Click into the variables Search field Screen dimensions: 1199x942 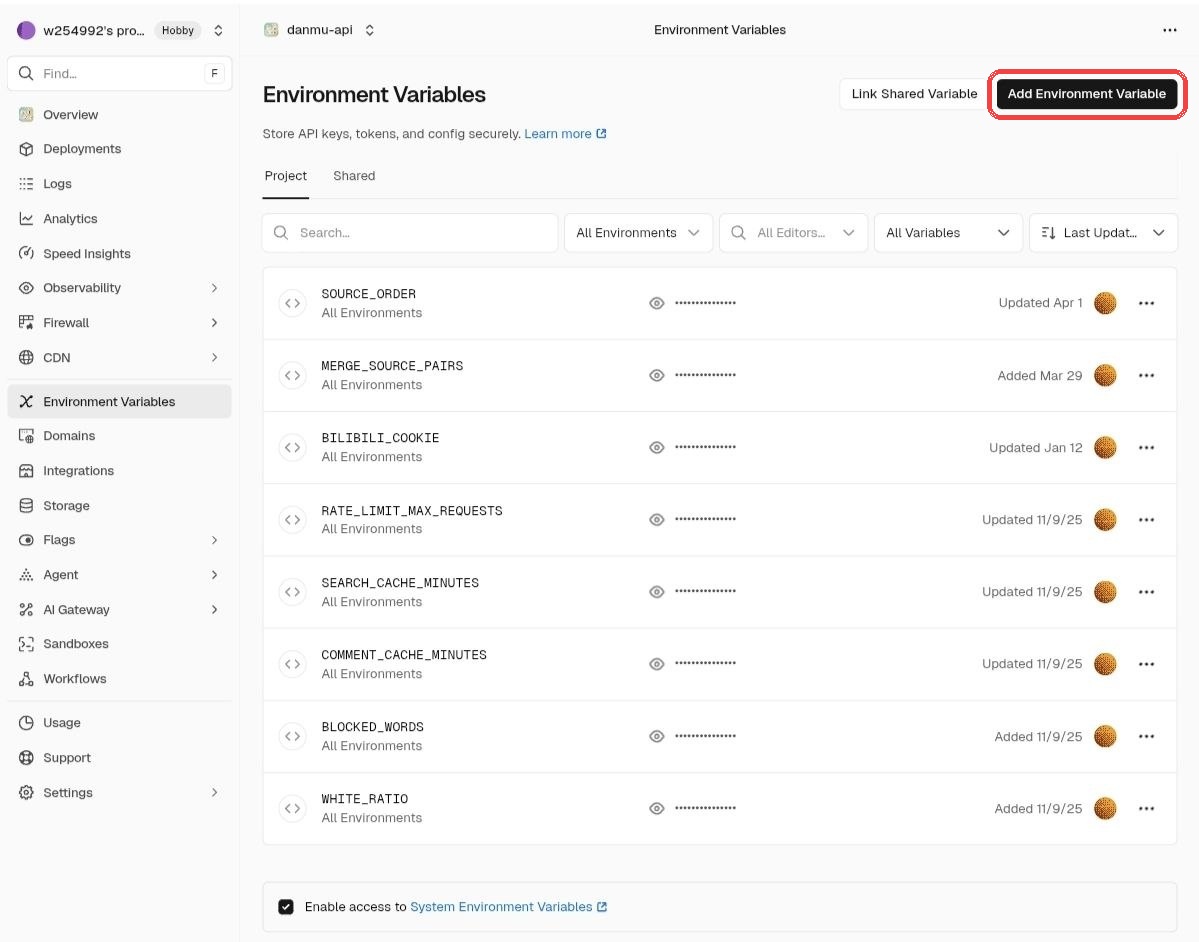[x=410, y=232]
